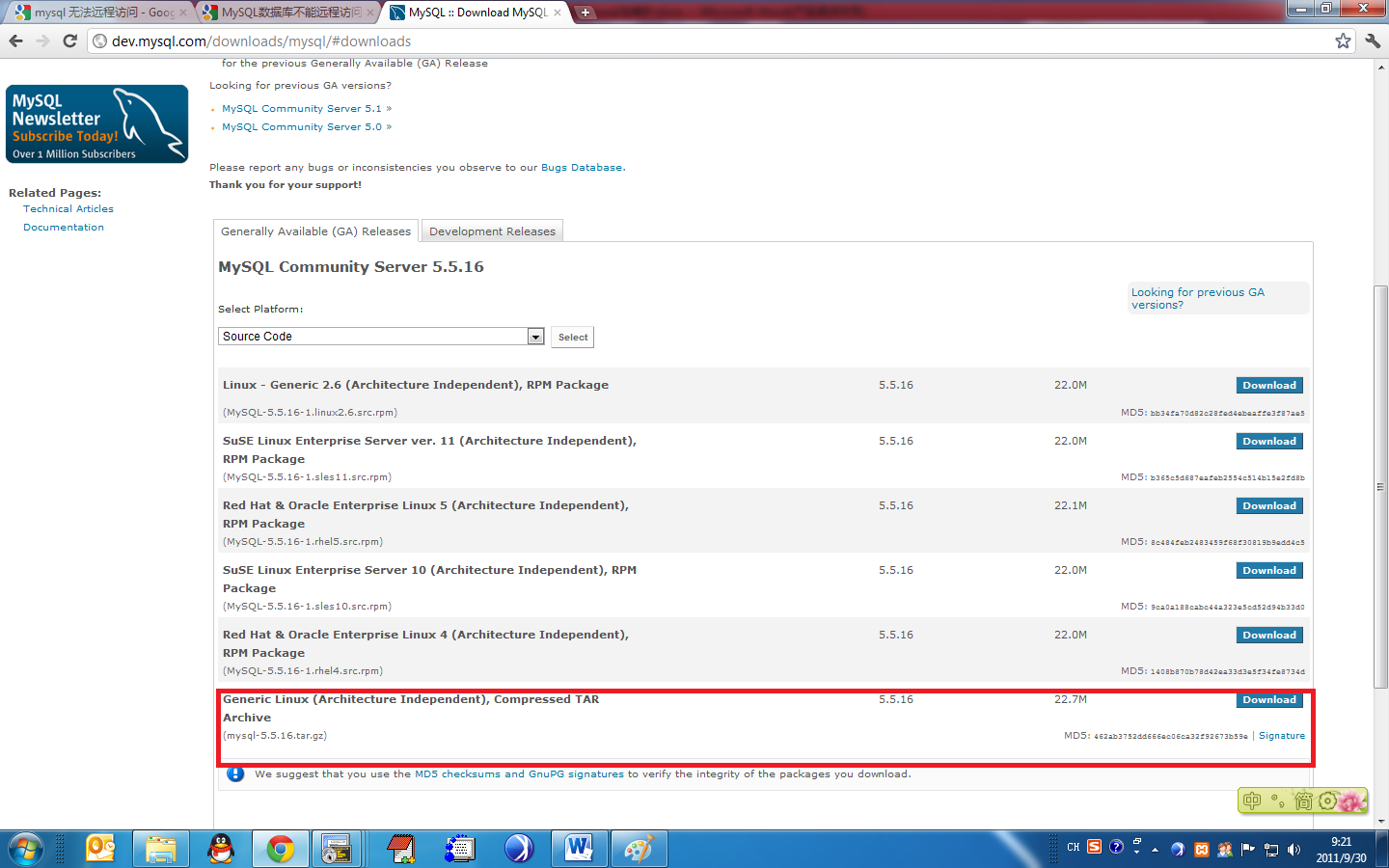Click the CH language indicator in tray
Image resolution: width=1389 pixels, height=868 pixels.
pos(1073,848)
